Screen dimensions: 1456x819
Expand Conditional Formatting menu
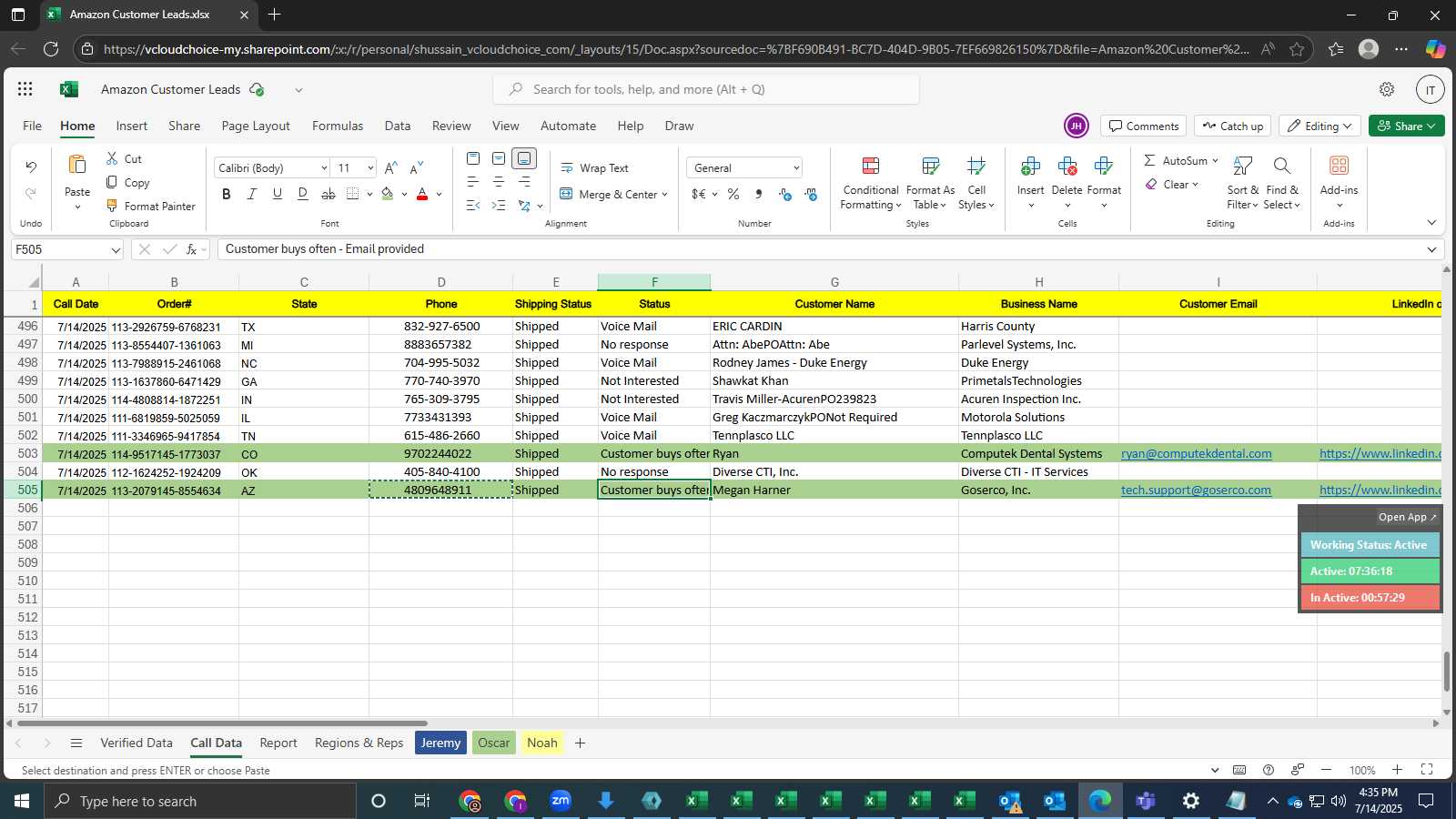pos(871,183)
